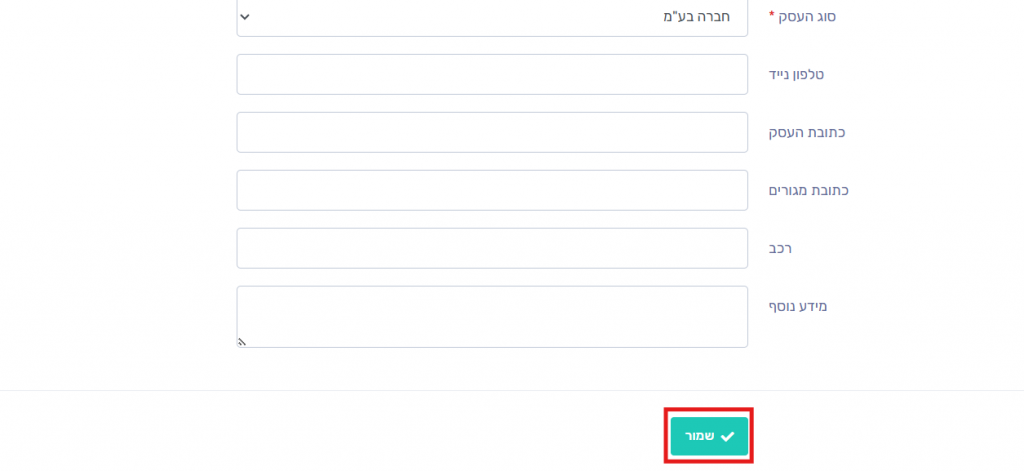The height and width of the screenshot is (471, 1024).
Task: Click the 'כתובת העסק' label
Action: click(x=807, y=133)
